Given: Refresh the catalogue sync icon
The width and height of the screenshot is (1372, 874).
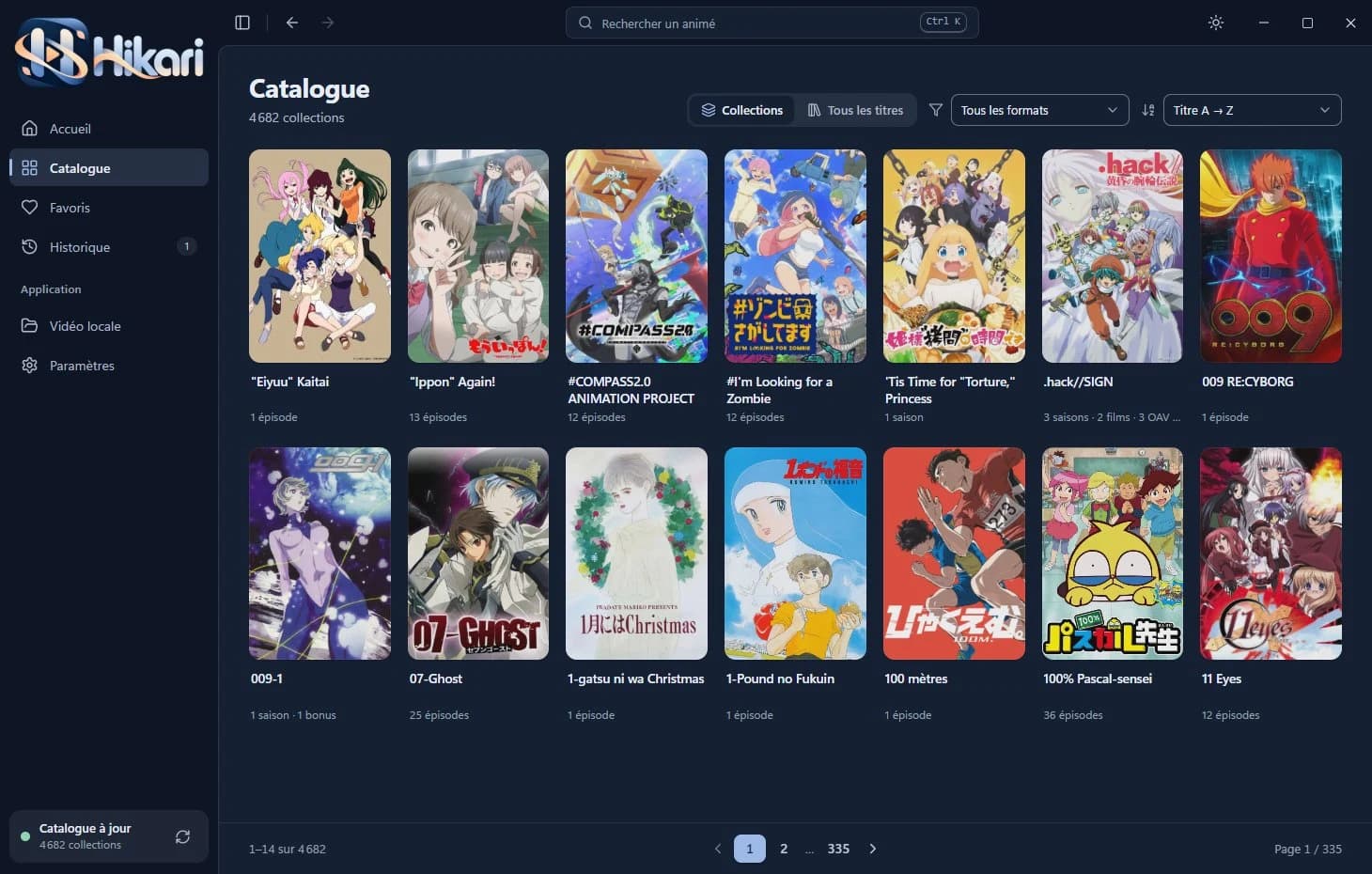Looking at the screenshot, I should tap(182, 836).
